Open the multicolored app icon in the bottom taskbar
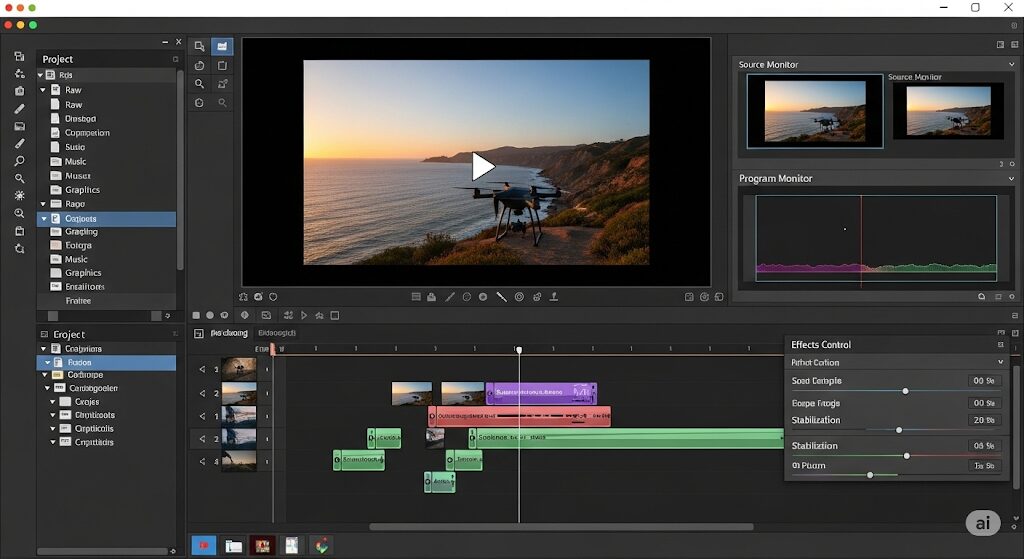 321,545
